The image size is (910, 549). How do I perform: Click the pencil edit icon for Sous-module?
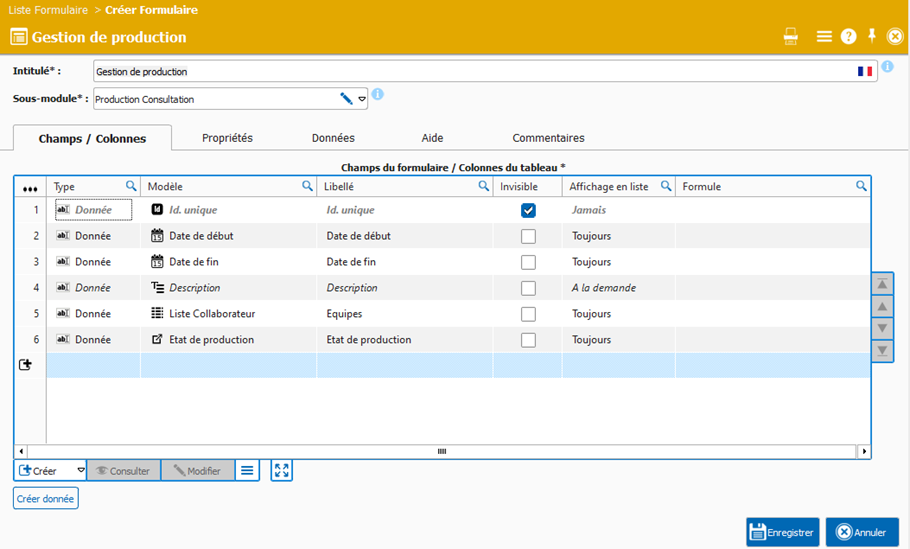point(346,99)
